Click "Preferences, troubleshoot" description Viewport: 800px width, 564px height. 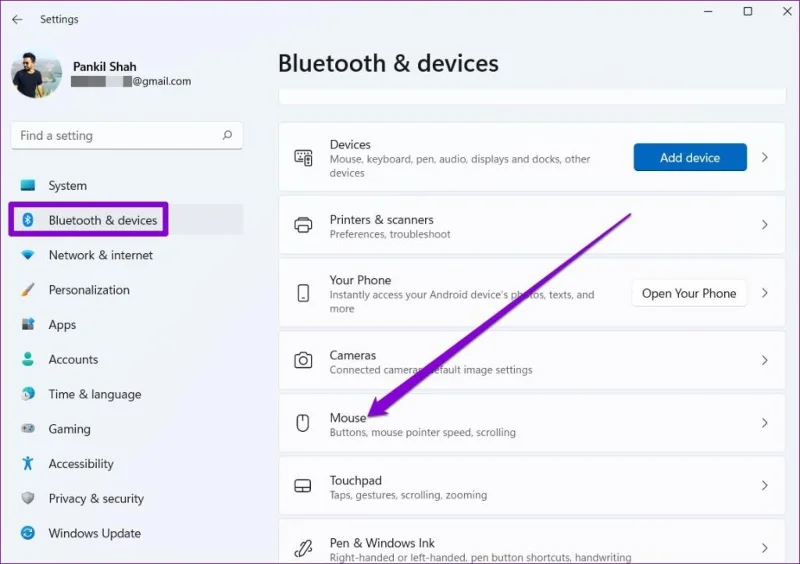[390, 234]
